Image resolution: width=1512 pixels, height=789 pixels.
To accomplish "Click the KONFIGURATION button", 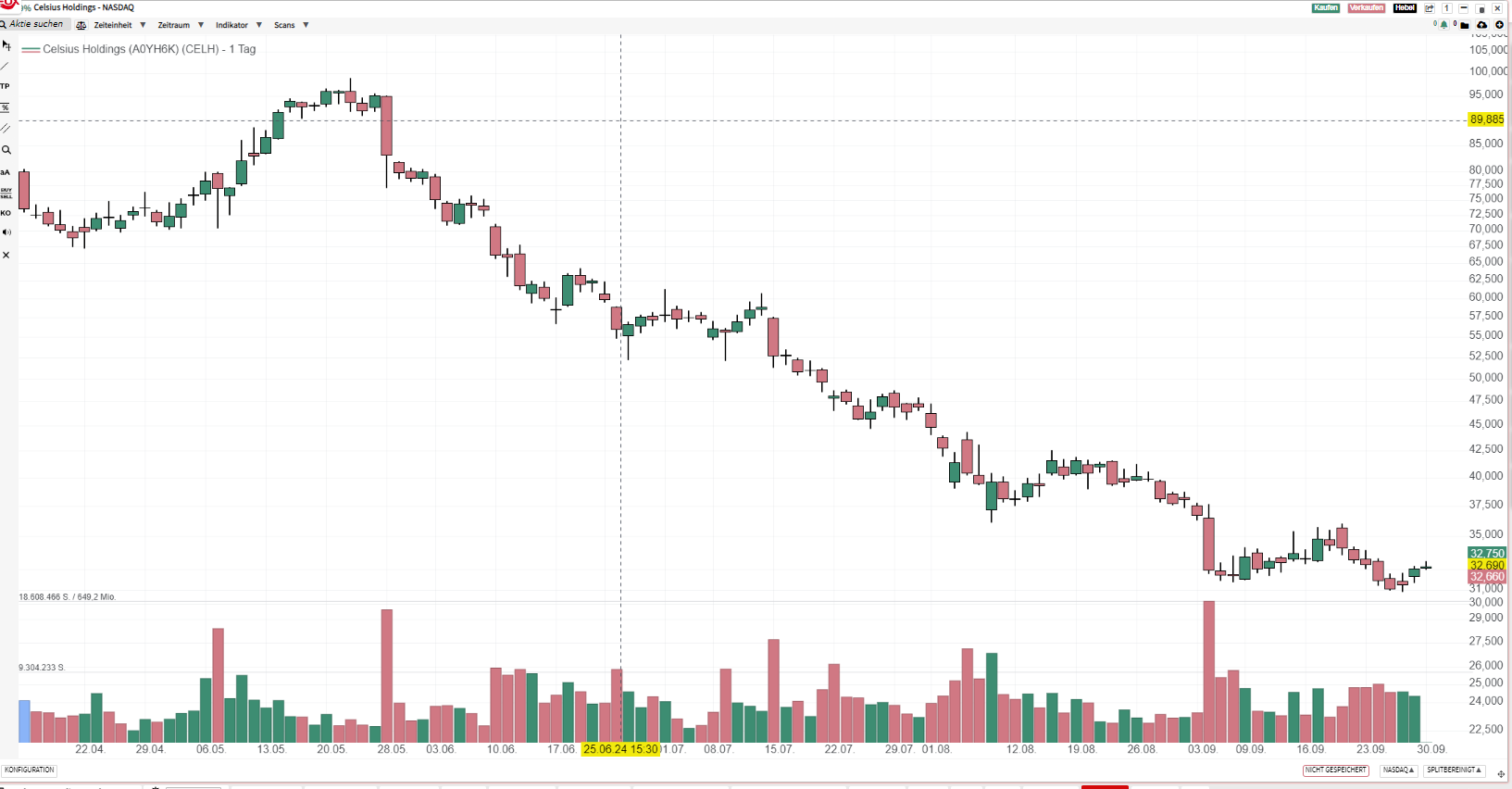I will pos(30,770).
